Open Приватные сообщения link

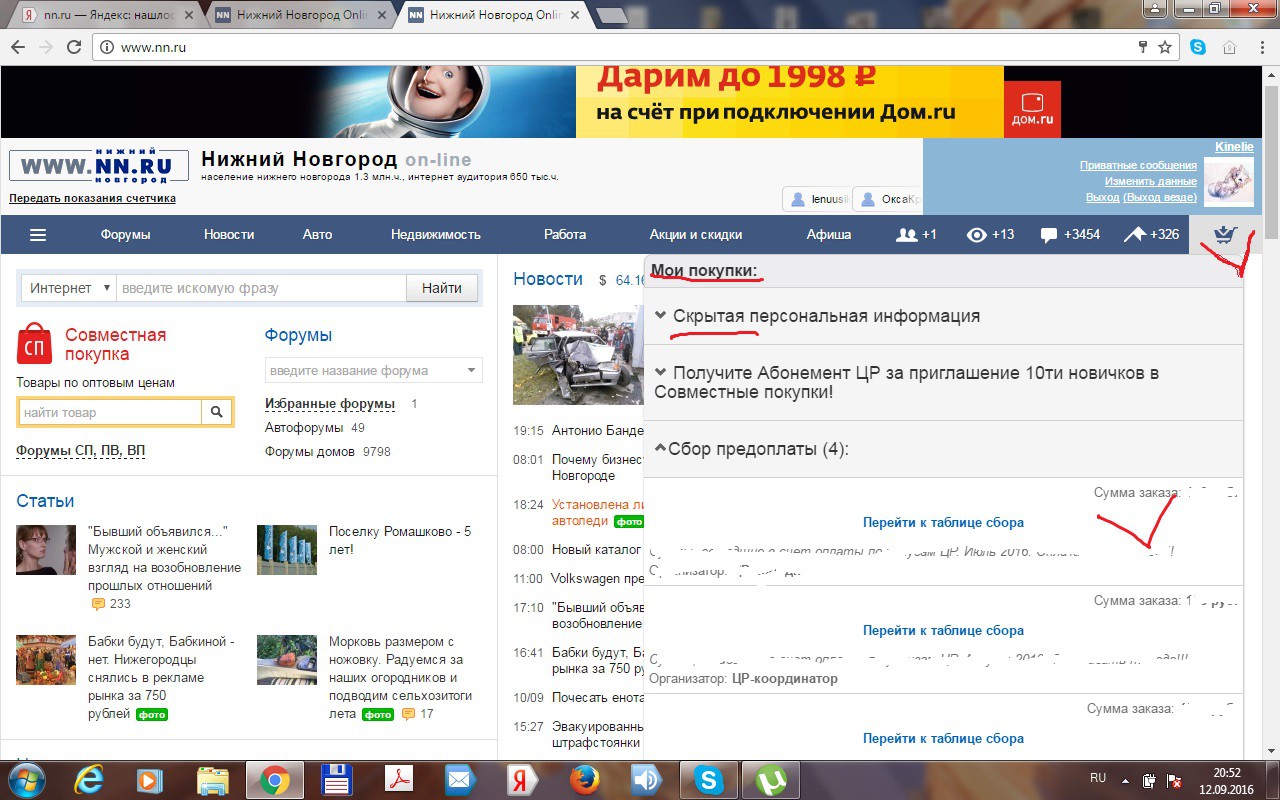click(x=1138, y=166)
